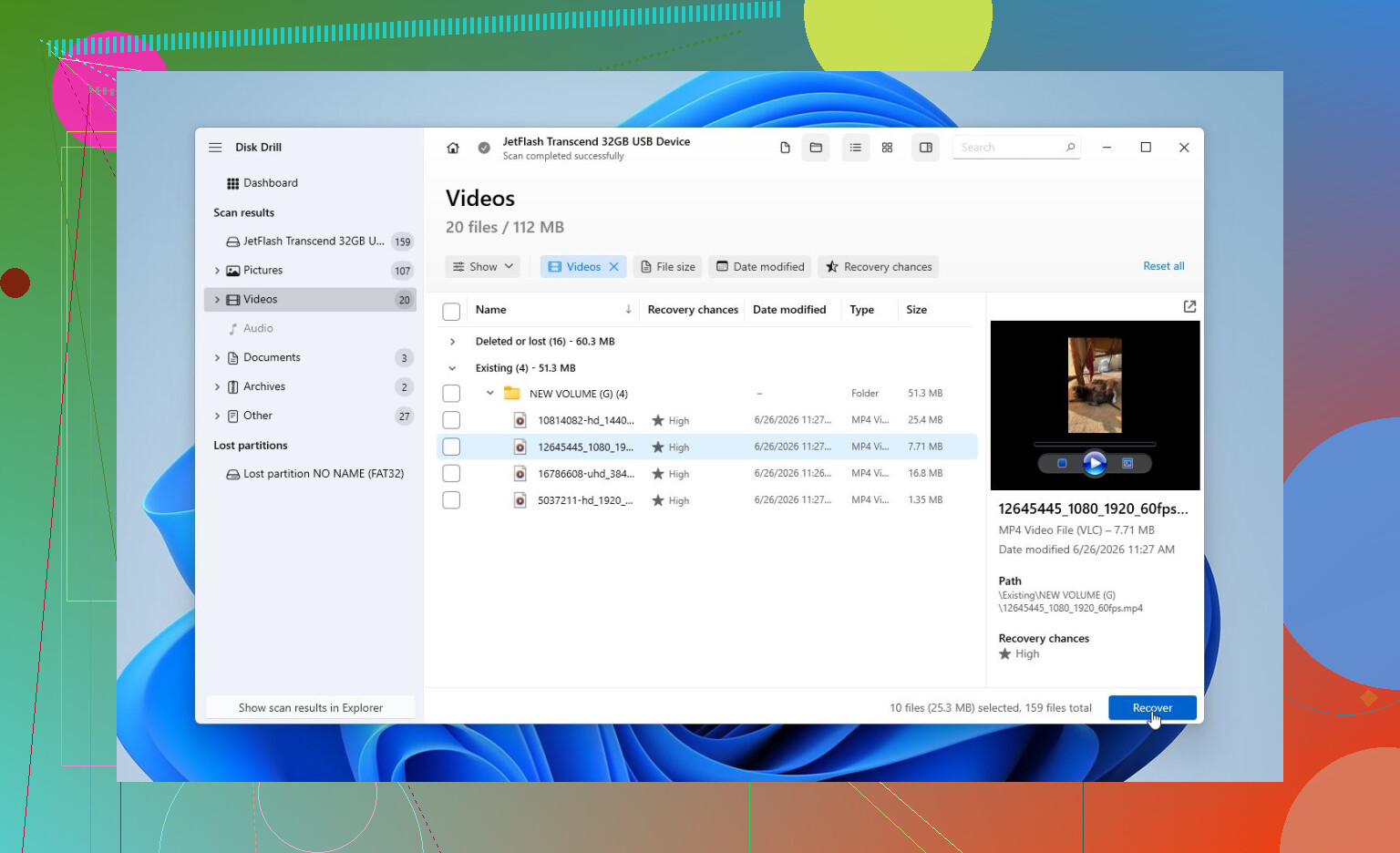Expand the Pictures category in sidebar

tap(217, 271)
